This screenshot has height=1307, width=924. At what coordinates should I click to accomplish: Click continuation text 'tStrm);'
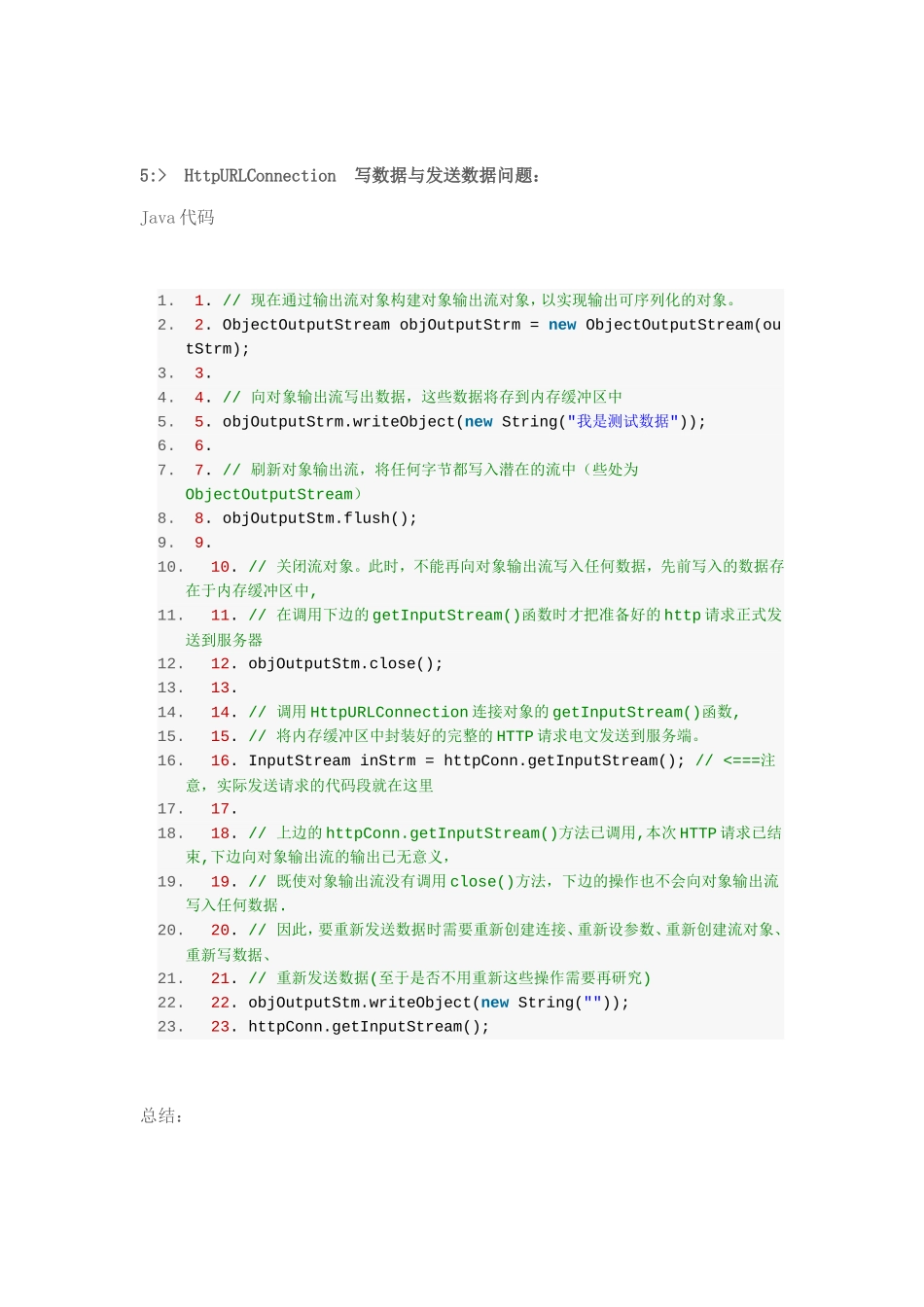tap(218, 349)
